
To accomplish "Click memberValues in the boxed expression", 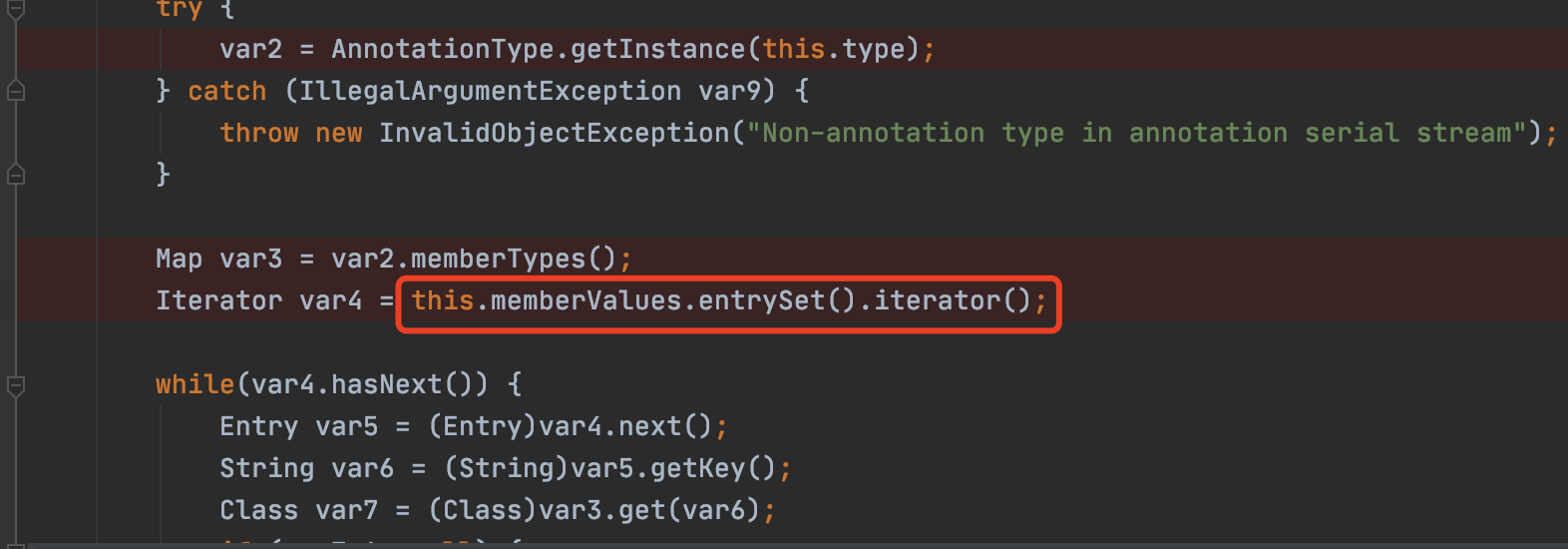I will coord(586,300).
